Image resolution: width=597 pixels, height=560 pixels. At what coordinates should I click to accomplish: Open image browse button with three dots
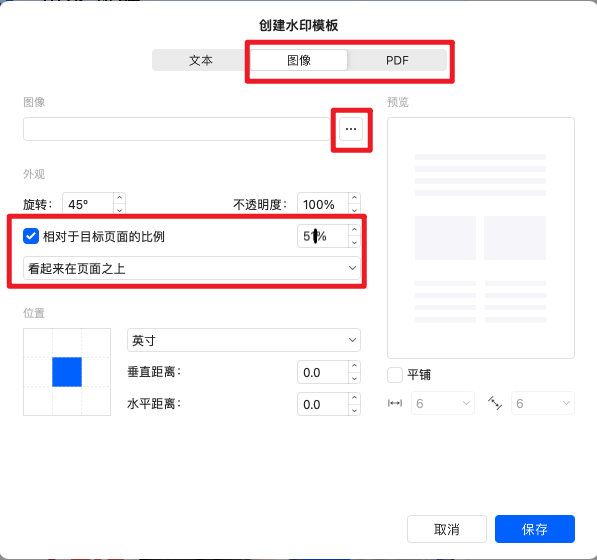point(351,129)
